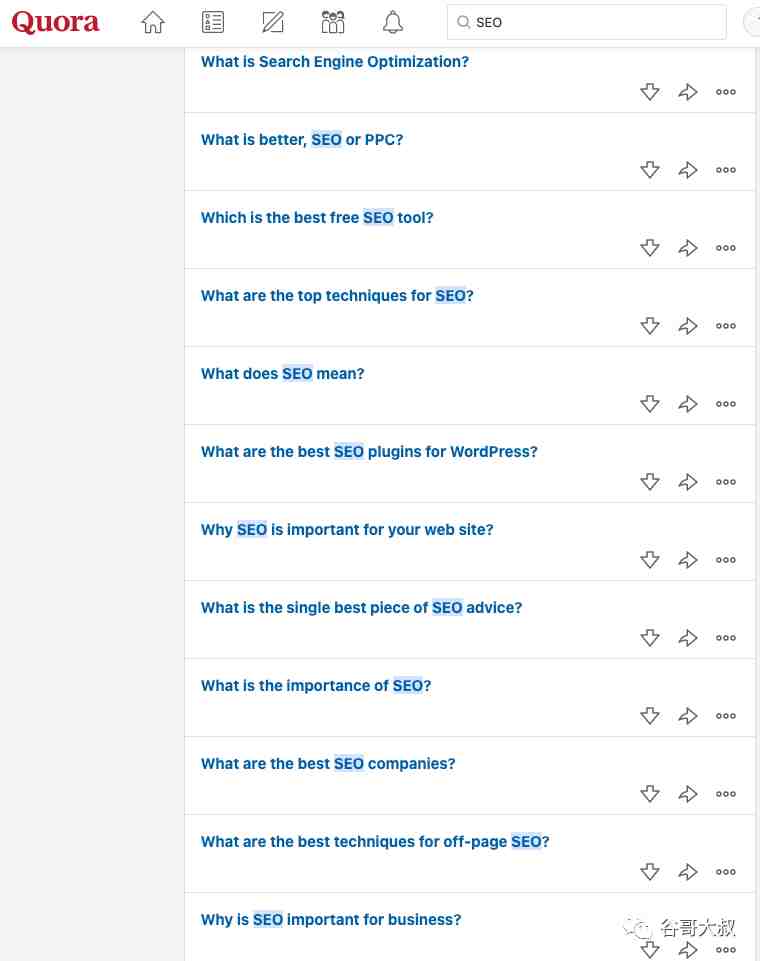Open more options for single best SEO advice question
This screenshot has width=760, height=961.
click(x=726, y=638)
